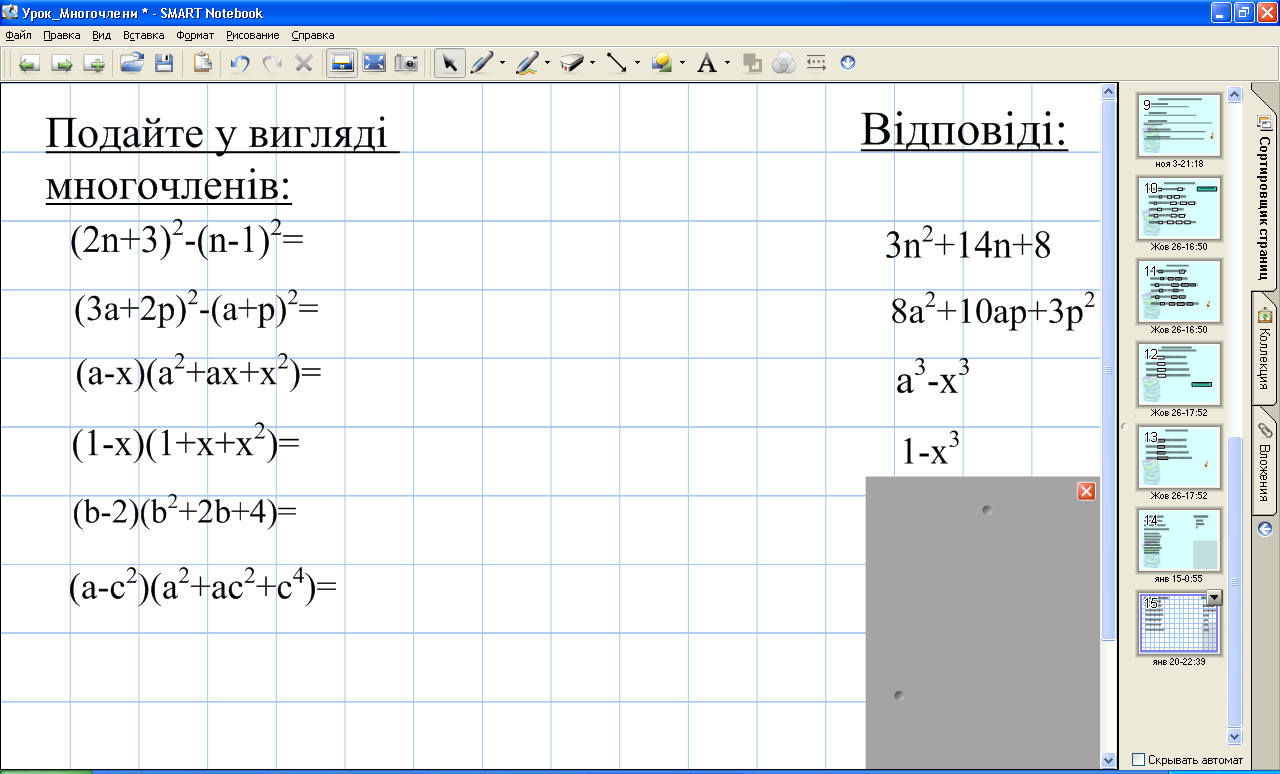The image size is (1280, 774).
Task: Open Text font dropdown arrow
Action: [728, 64]
